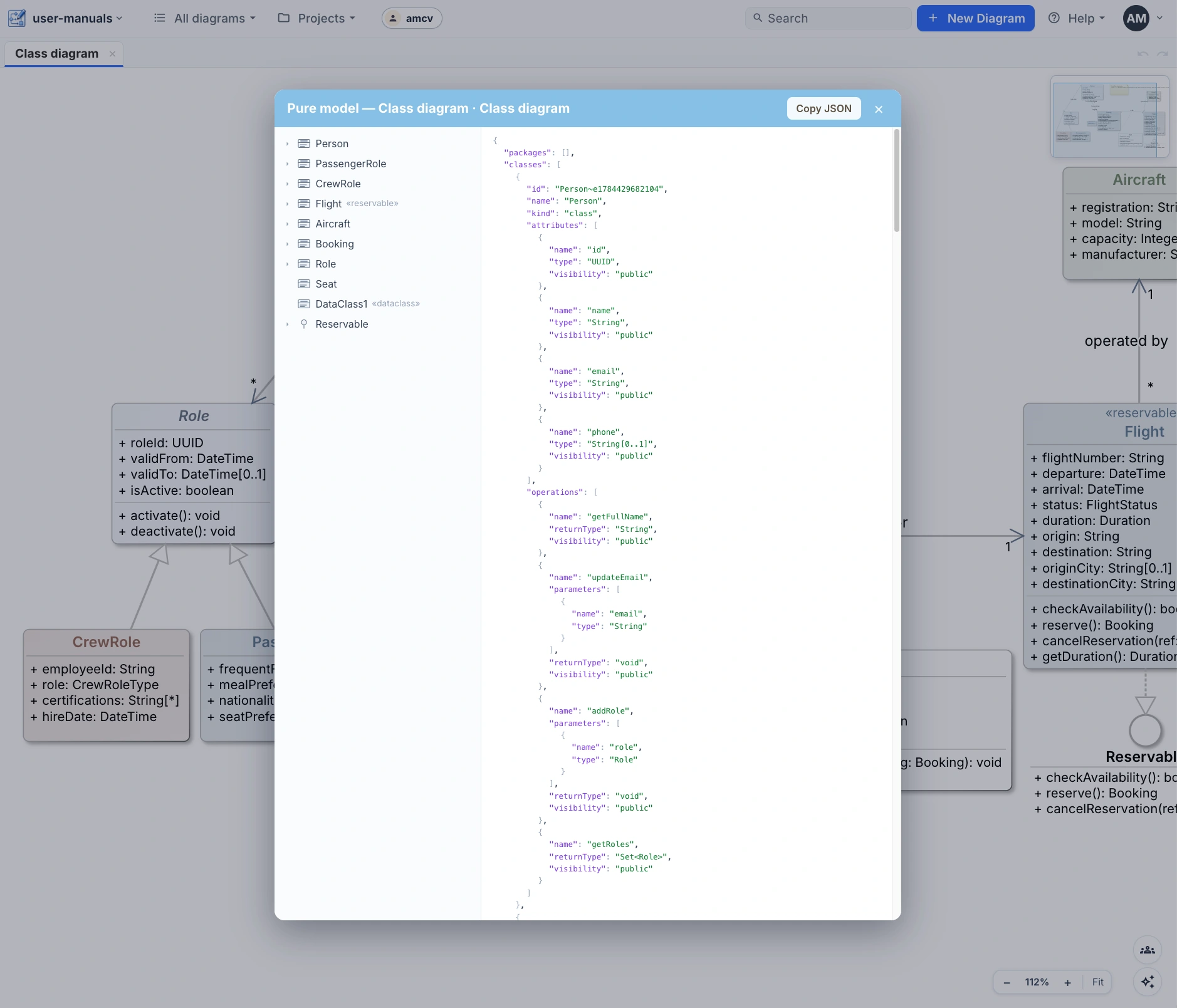Select the Class diagram tab
1177x1008 pixels.
pyautogui.click(x=56, y=54)
